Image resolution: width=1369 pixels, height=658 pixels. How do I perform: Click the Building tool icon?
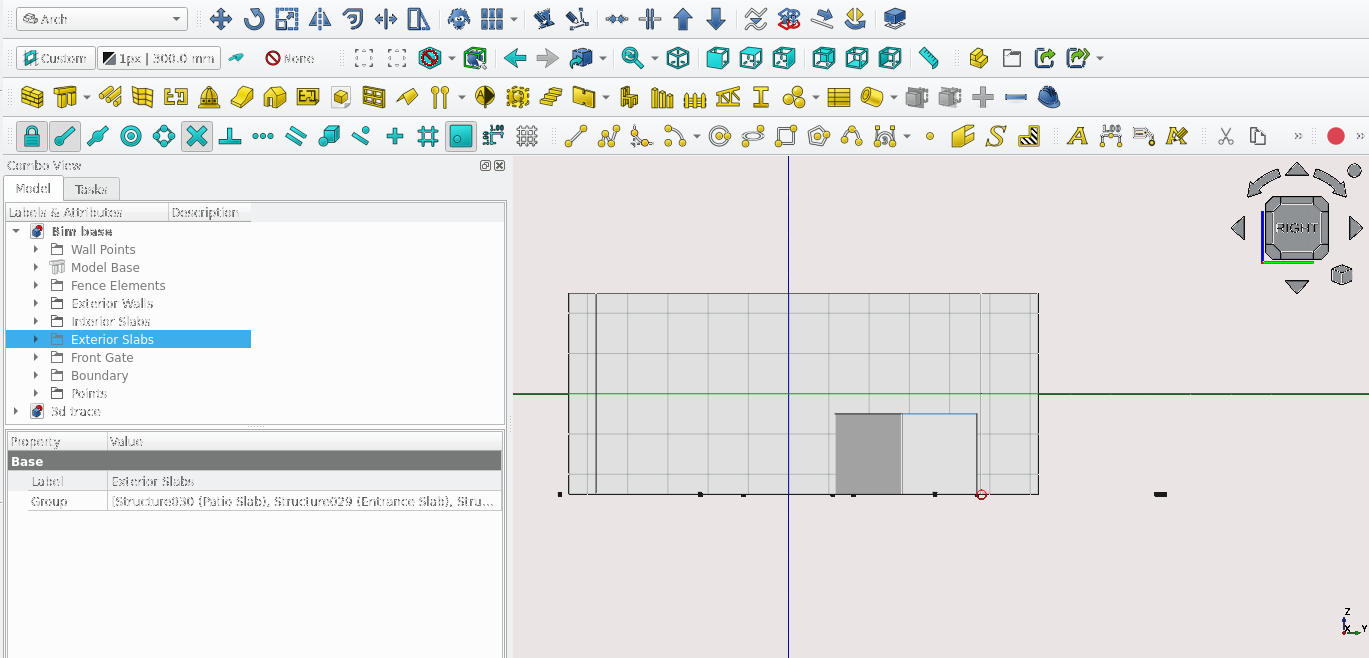(x=275, y=97)
